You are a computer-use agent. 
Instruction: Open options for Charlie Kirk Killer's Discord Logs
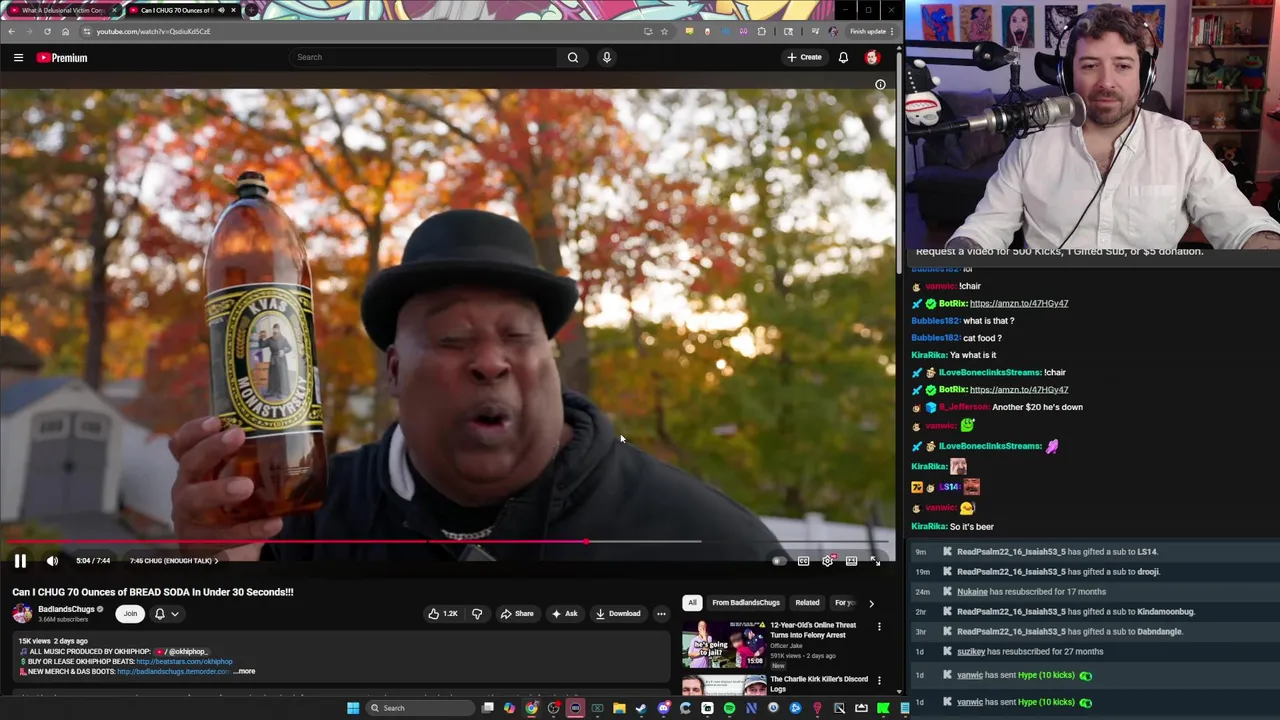879,681
